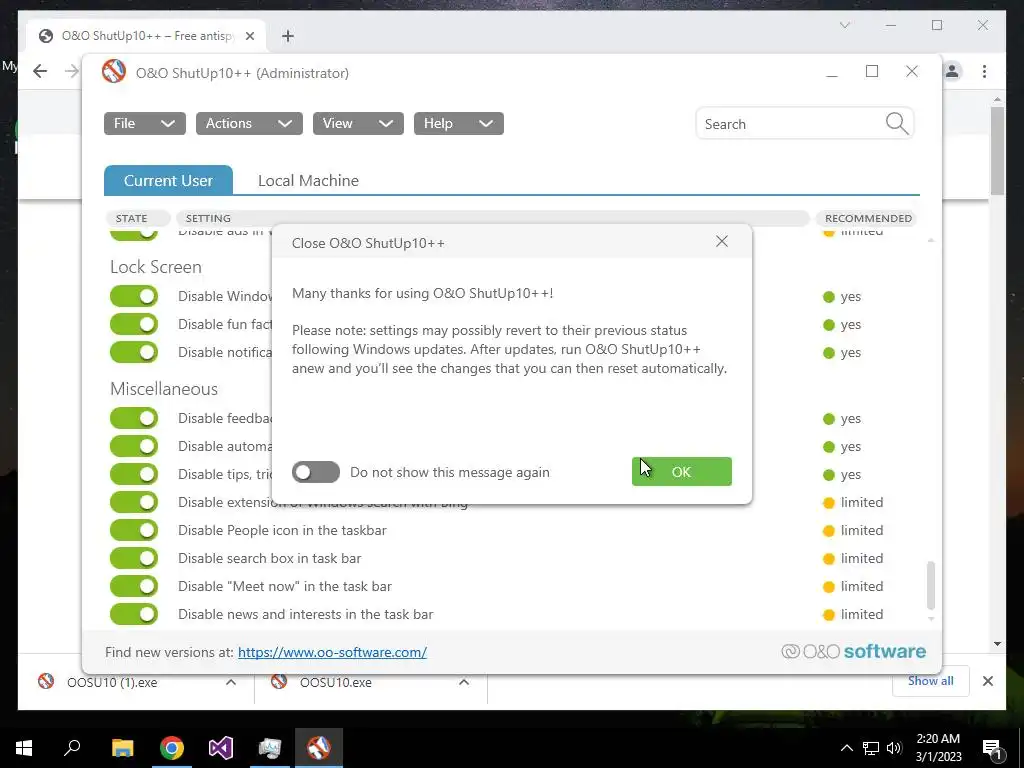
Task: Confirm closing with the green OK button
Action: [x=681, y=472]
